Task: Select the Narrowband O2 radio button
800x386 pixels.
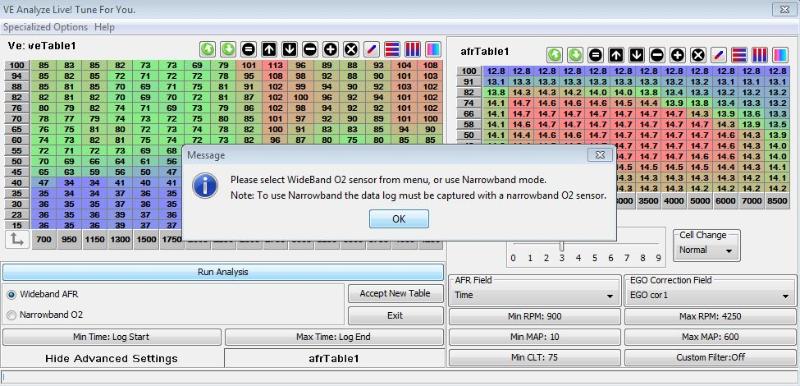Action: (11, 316)
